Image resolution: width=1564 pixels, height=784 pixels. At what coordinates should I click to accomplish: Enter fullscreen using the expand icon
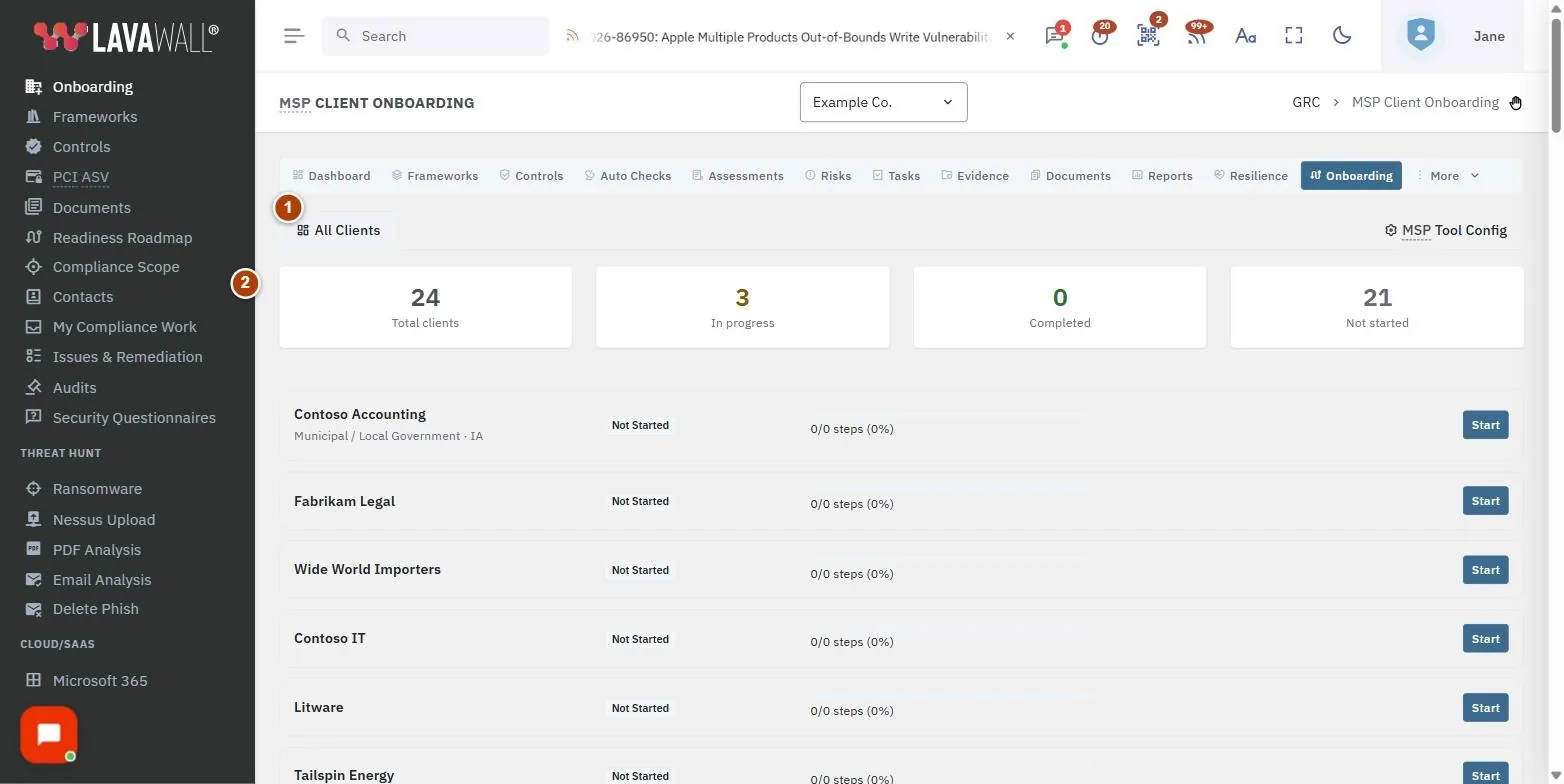pyautogui.click(x=1294, y=36)
